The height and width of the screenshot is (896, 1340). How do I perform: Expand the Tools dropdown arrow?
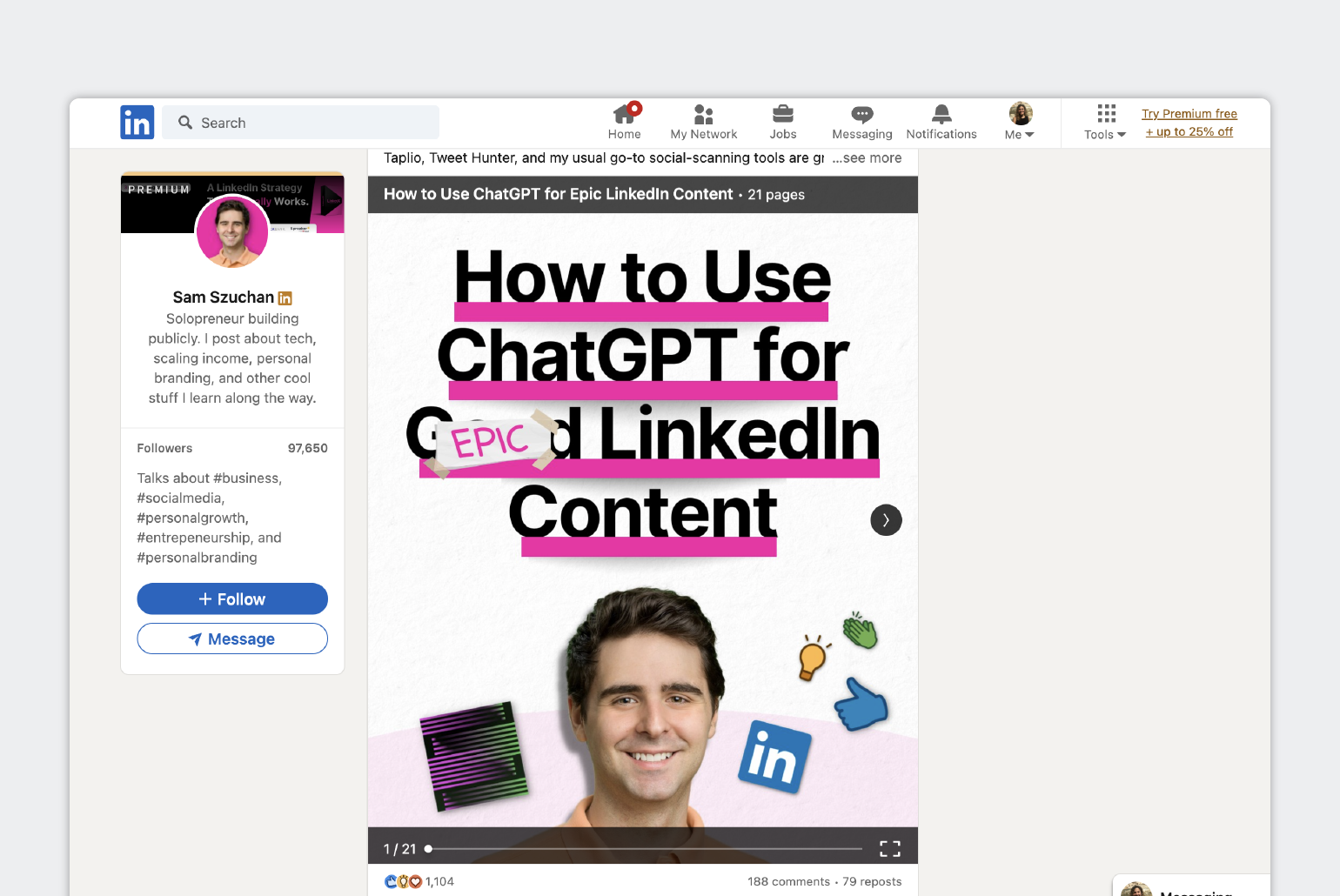[x=1122, y=135]
